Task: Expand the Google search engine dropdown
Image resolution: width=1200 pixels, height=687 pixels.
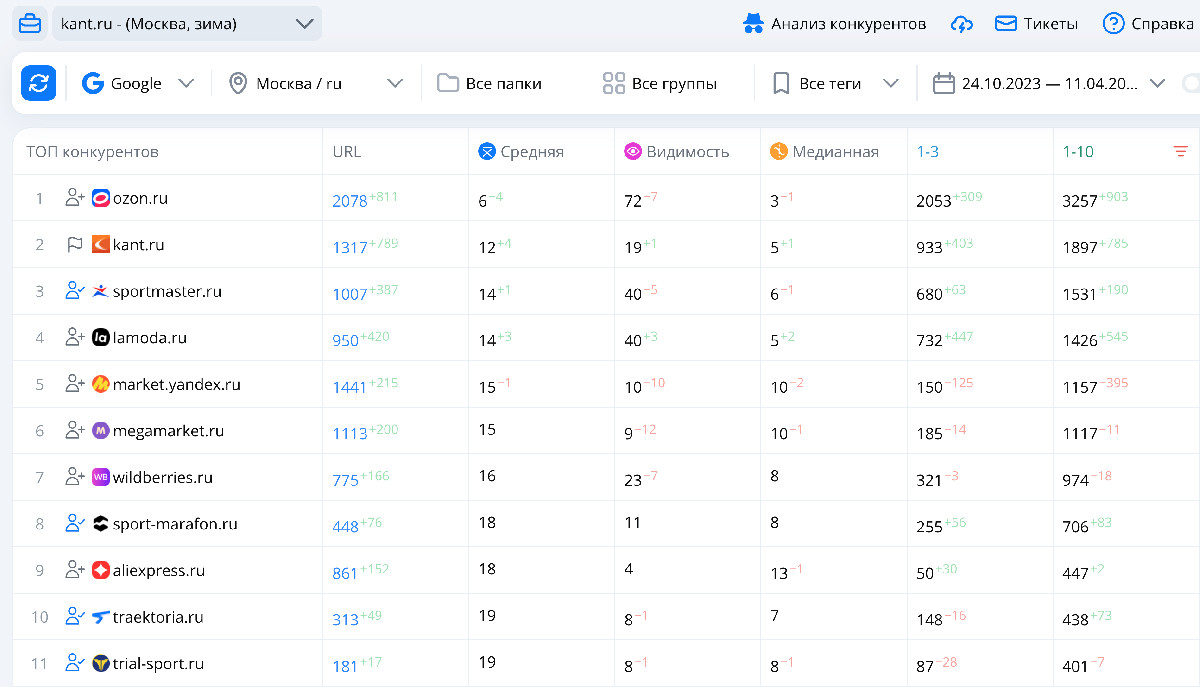Action: (x=138, y=83)
